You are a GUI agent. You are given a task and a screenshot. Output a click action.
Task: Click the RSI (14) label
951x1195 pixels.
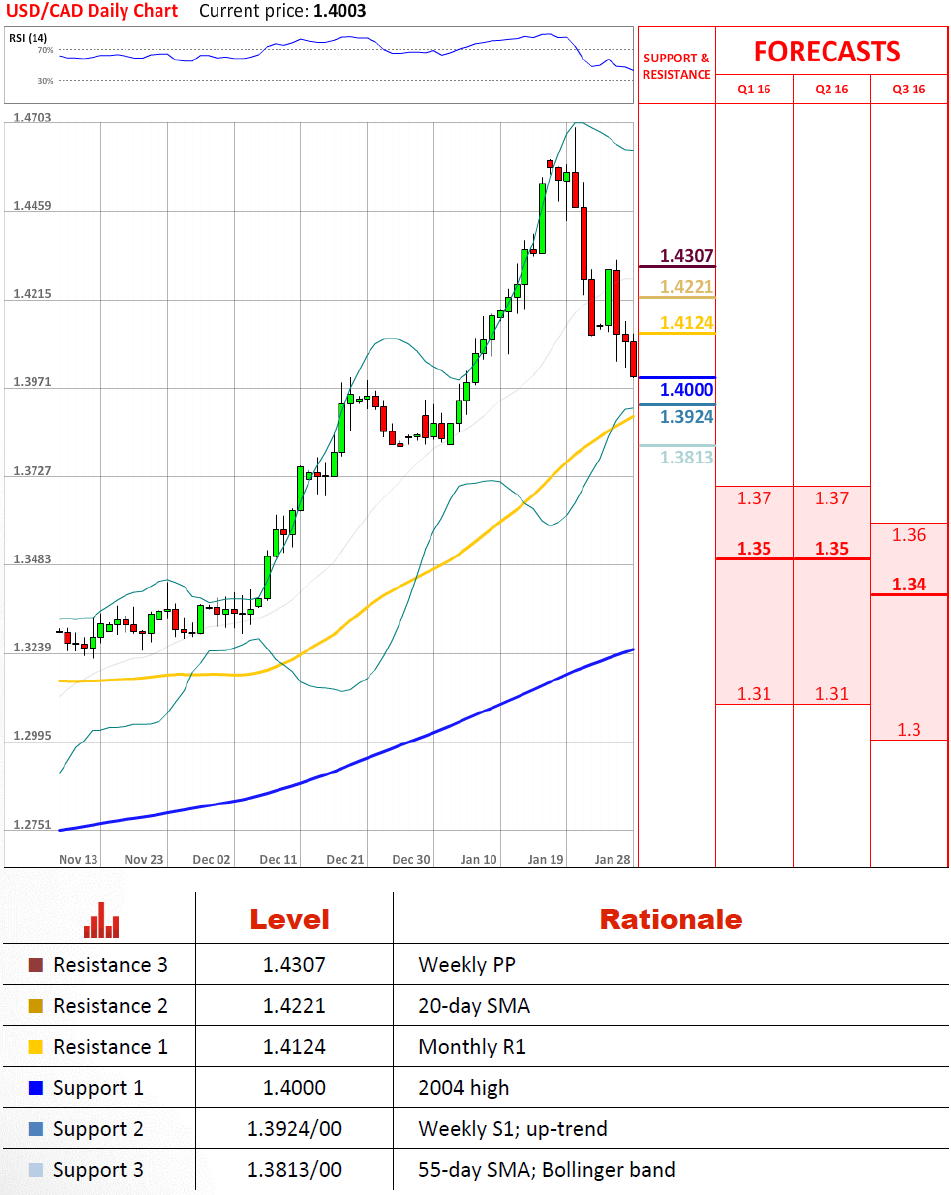28,38
